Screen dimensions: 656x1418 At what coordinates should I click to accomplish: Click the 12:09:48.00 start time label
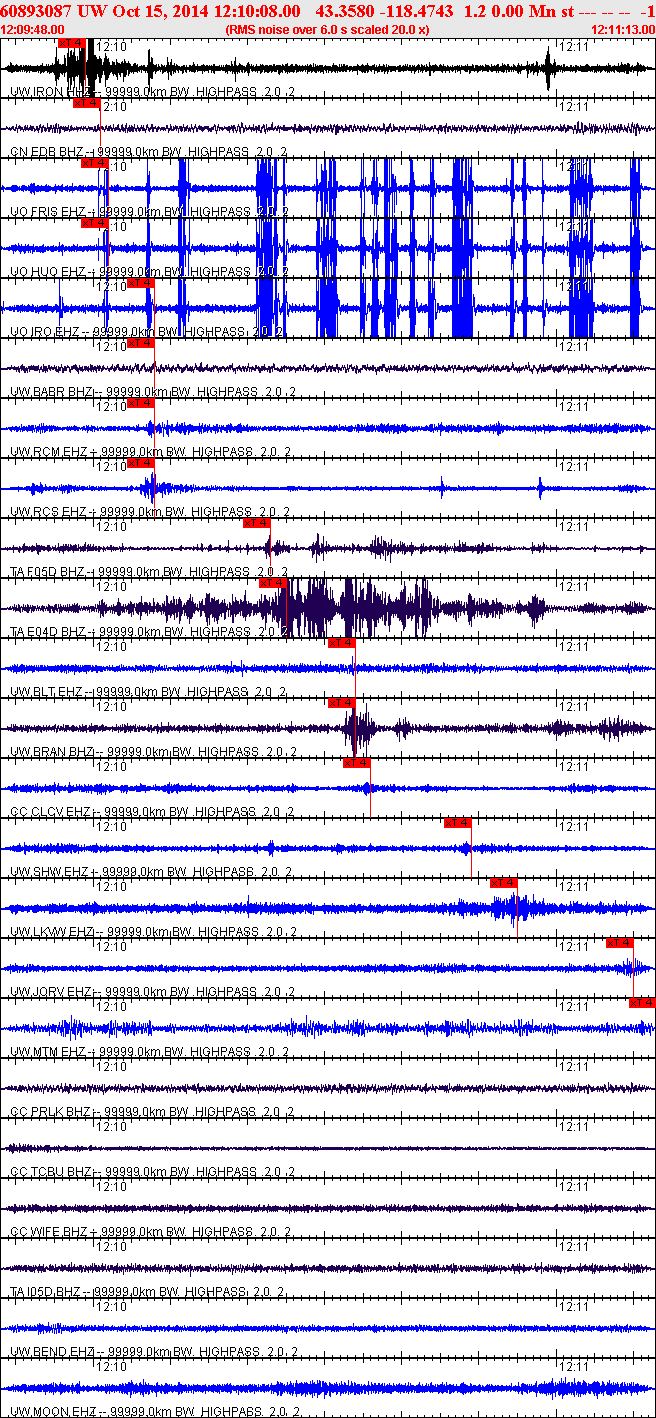(x=33, y=30)
